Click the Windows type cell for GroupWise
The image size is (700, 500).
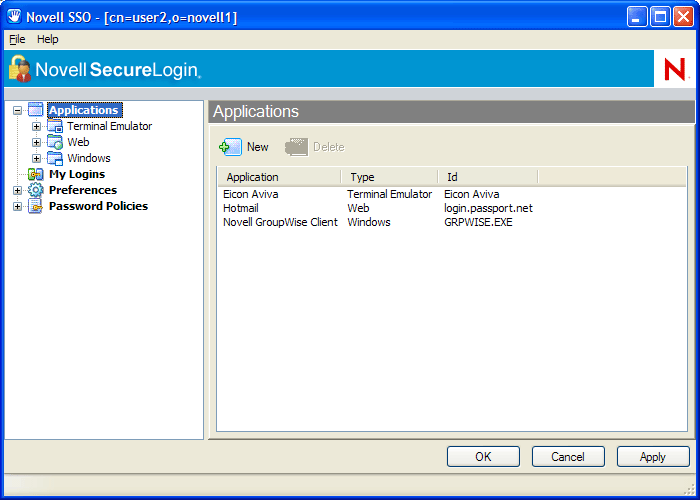(x=369, y=222)
